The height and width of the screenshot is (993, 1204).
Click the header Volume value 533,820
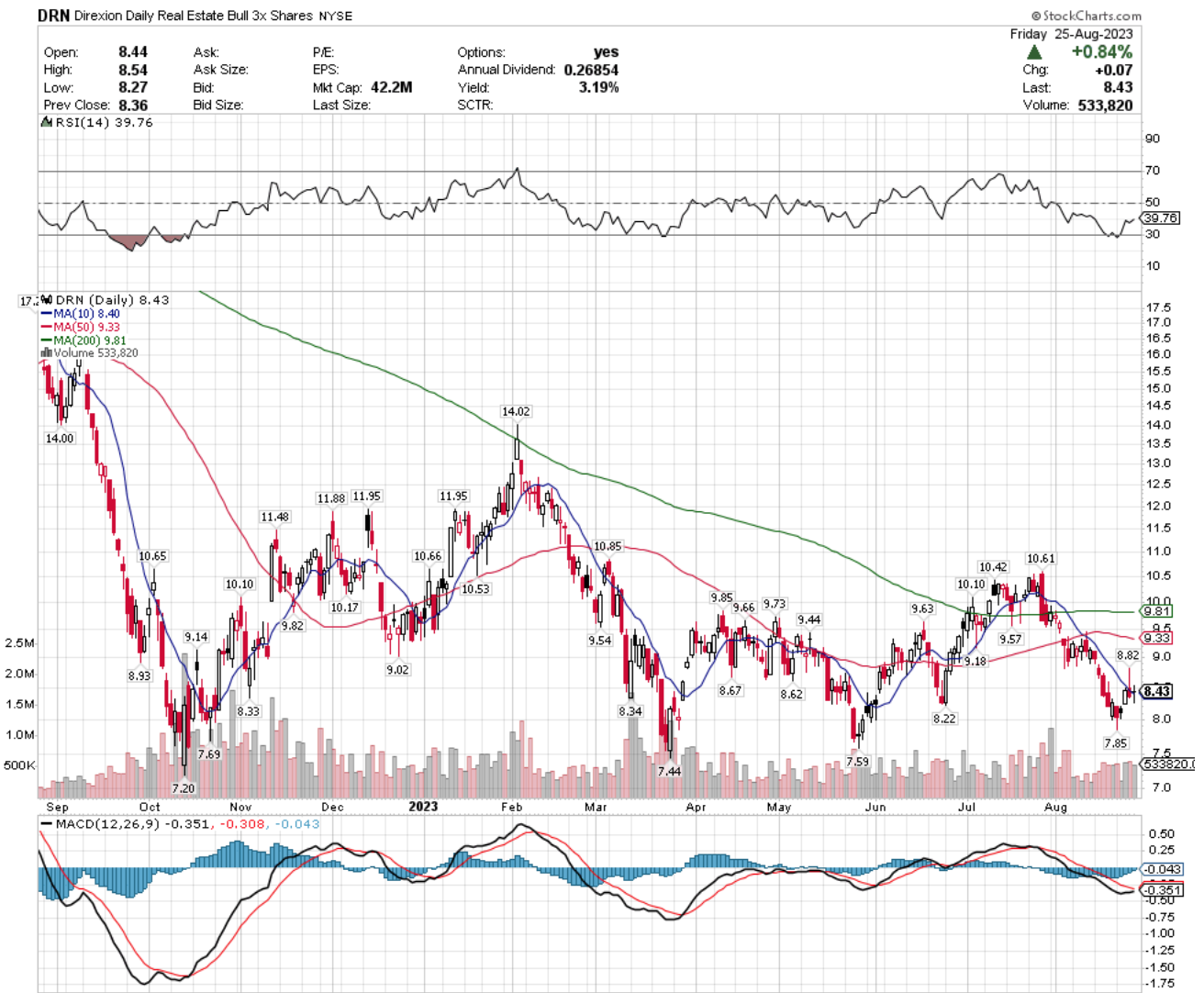[x=1103, y=105]
